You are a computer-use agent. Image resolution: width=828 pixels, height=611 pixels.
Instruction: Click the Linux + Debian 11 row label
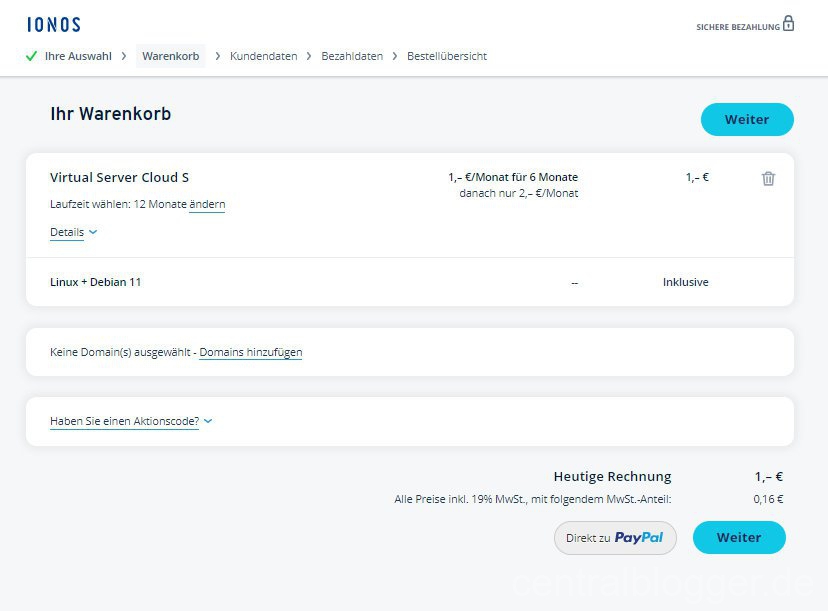click(96, 282)
